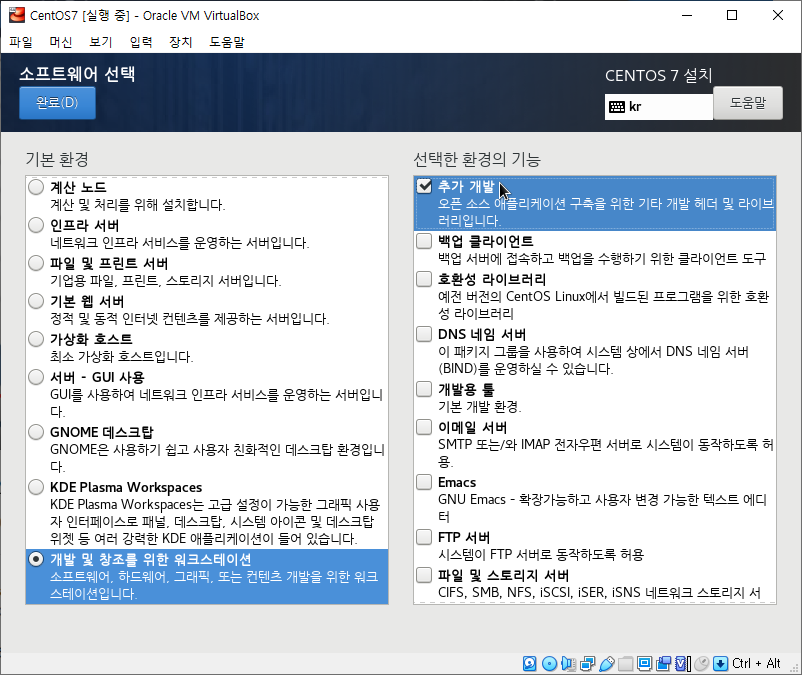
Task: Check the Emacs add-on box
Action: coord(424,482)
